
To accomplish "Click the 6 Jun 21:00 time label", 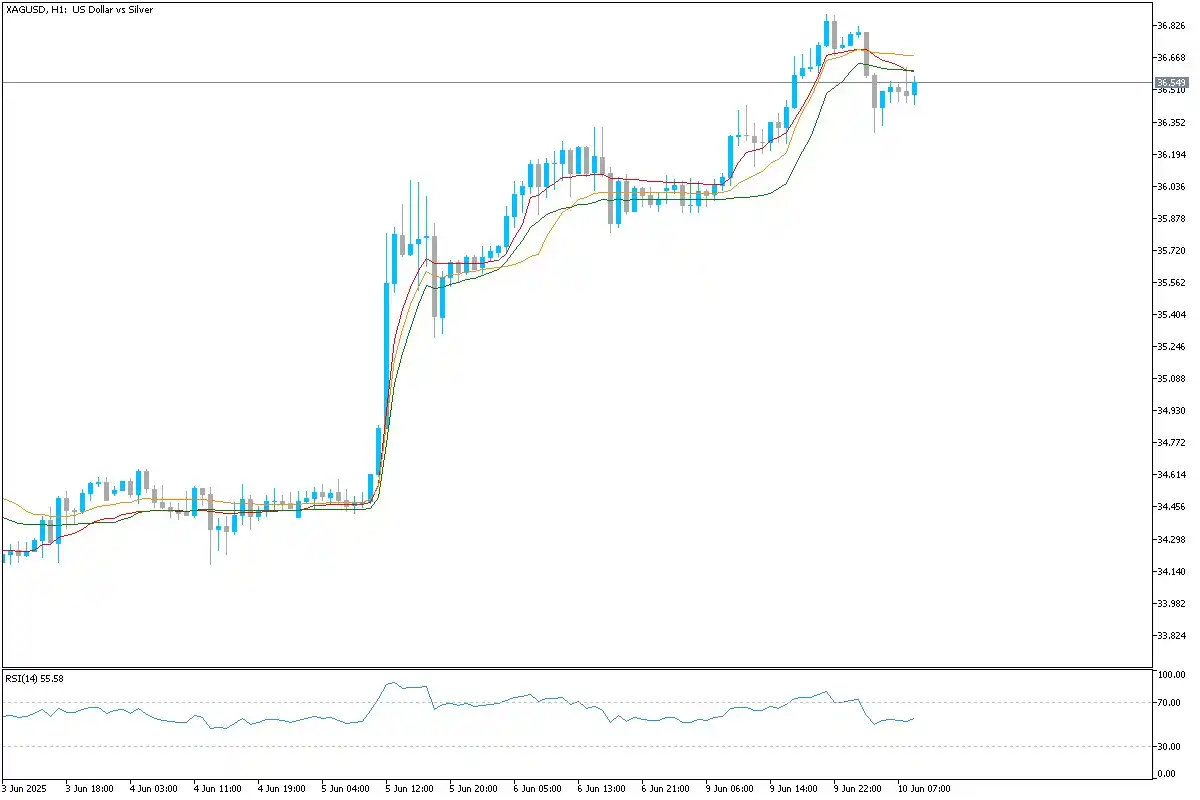I will click(665, 789).
